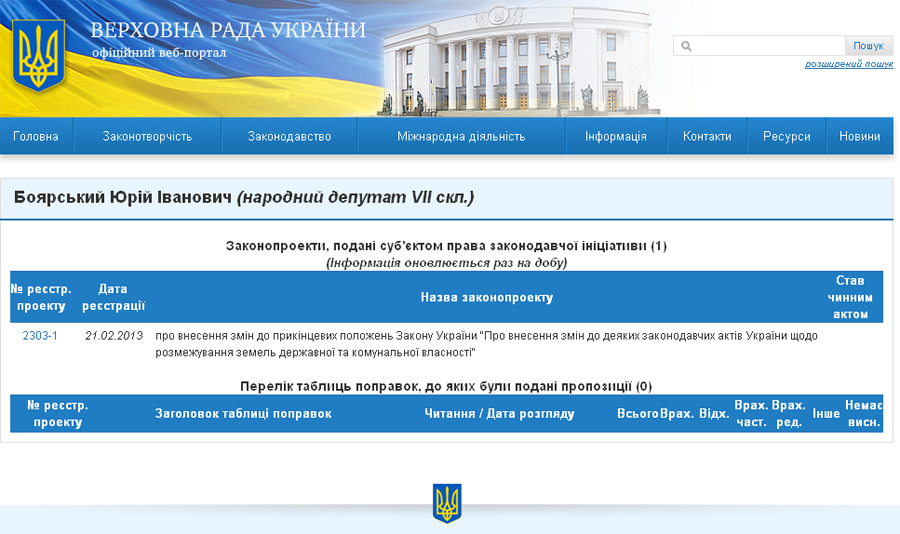Click the Ukrainian trident coat of arms logo

tap(38, 56)
